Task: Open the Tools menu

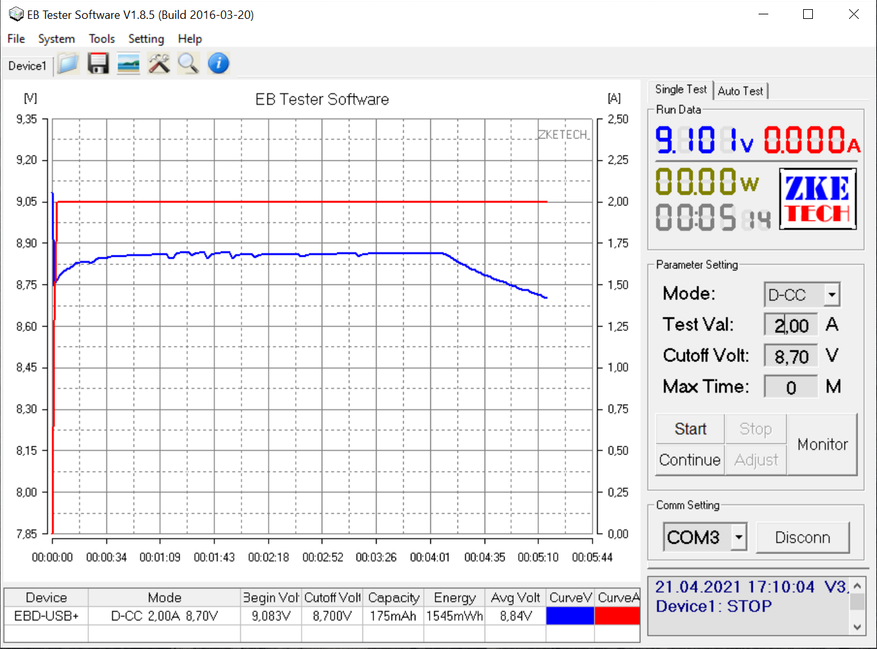Action: pyautogui.click(x=101, y=39)
